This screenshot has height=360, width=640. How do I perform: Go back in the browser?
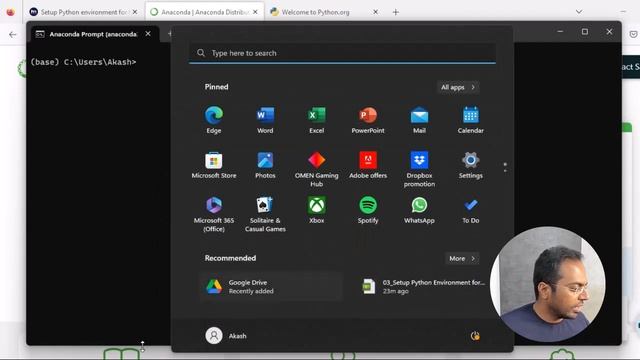[x=13, y=35]
